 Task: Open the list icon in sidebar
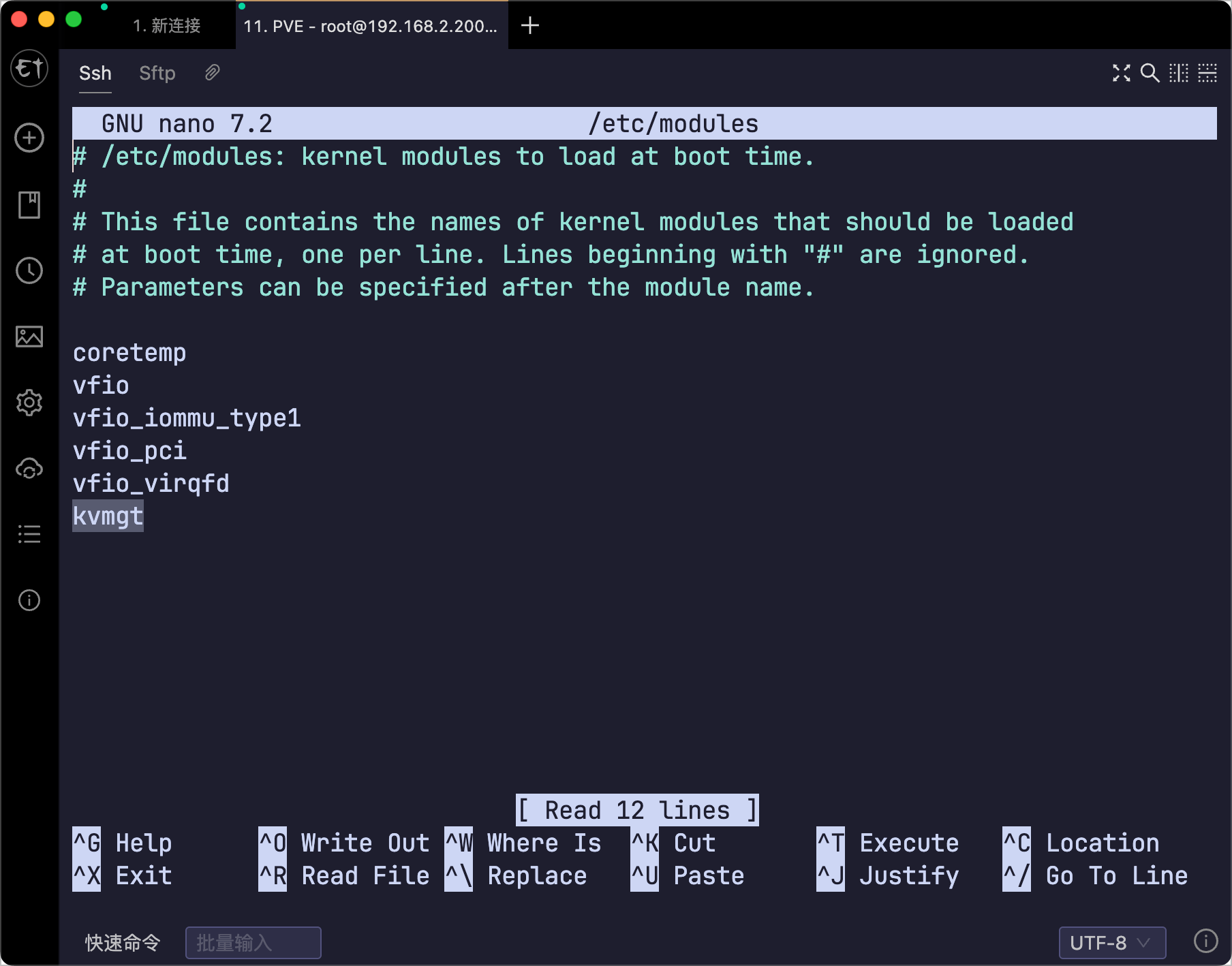point(29,534)
